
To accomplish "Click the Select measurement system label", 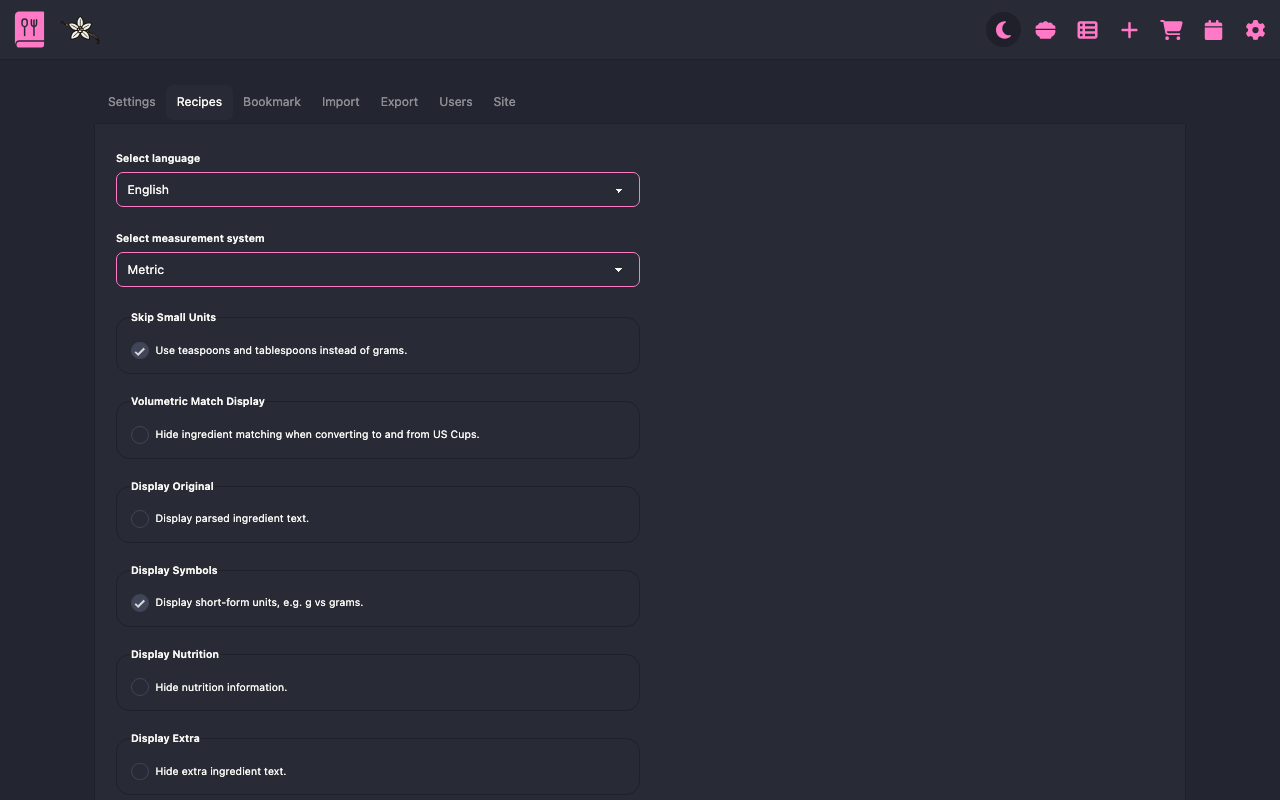I will 190,238.
